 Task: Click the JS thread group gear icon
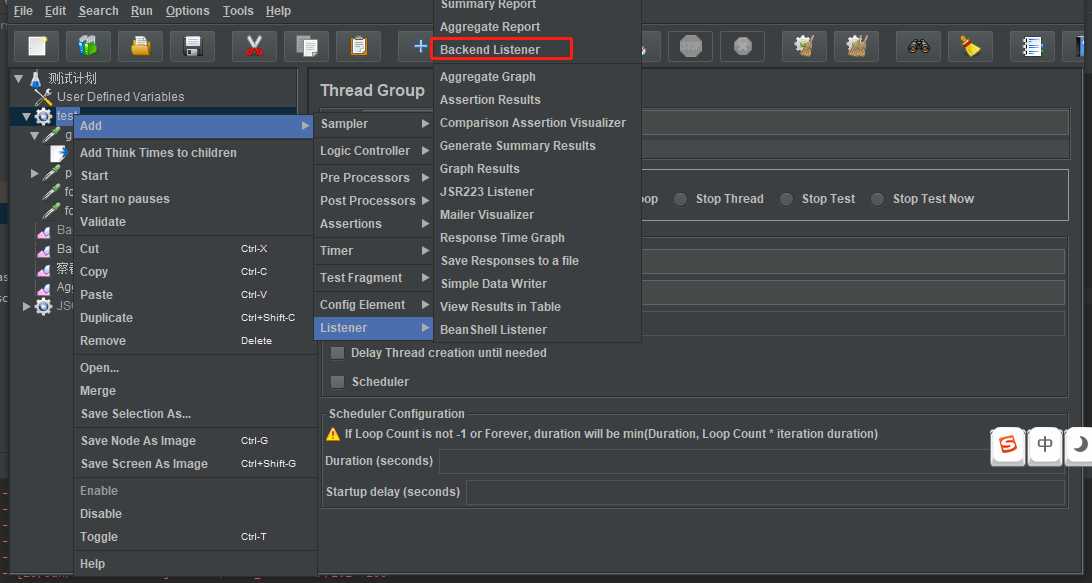43,306
